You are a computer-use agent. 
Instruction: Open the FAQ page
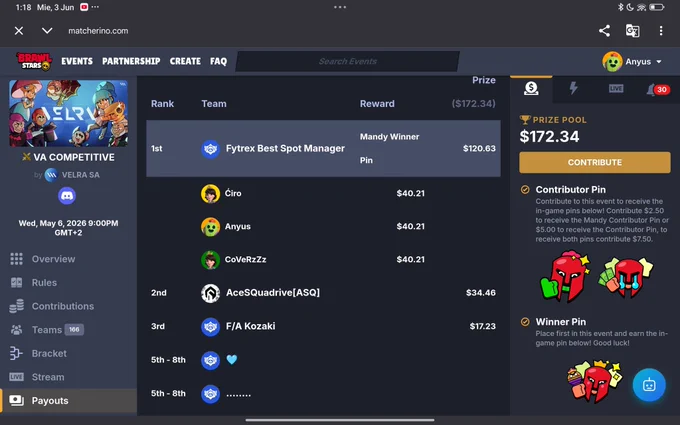tap(218, 61)
